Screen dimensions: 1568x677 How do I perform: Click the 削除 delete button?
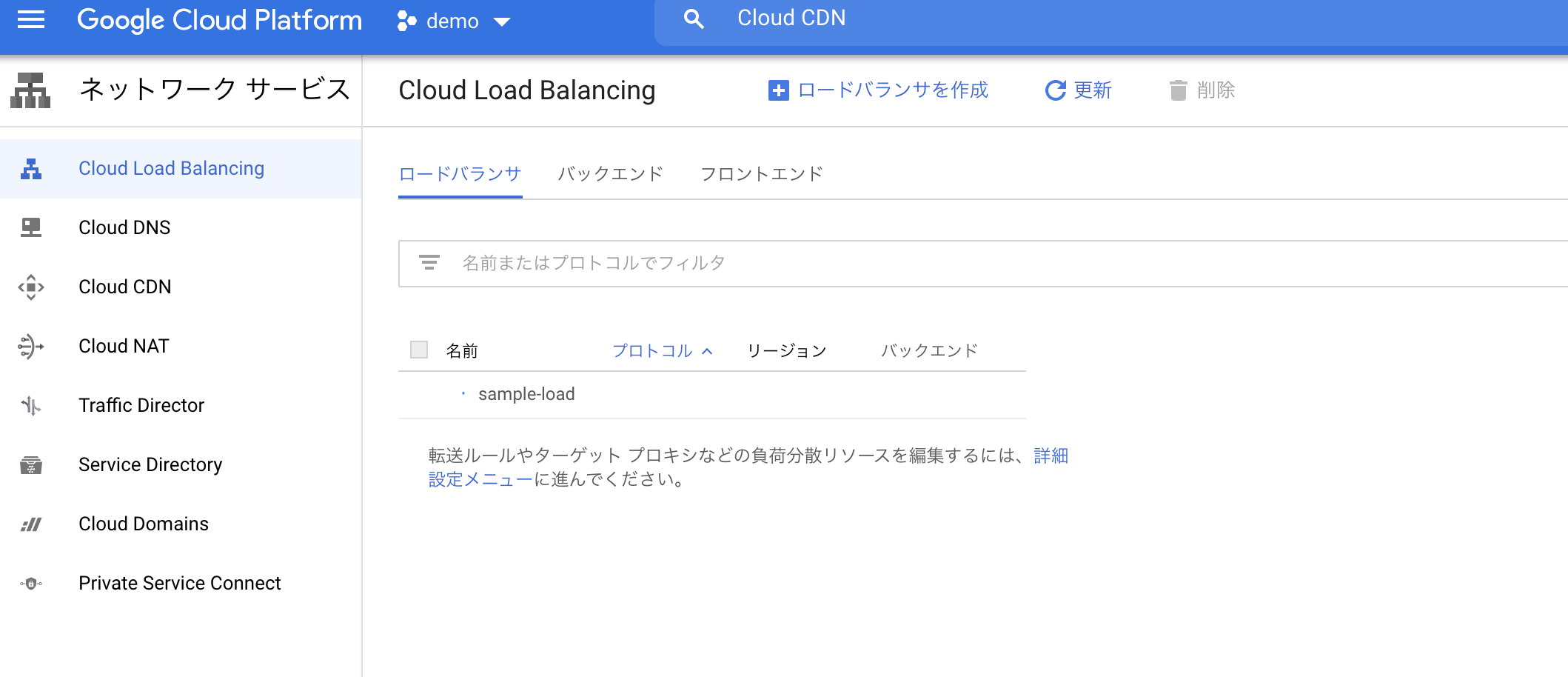pyautogui.click(x=1202, y=90)
